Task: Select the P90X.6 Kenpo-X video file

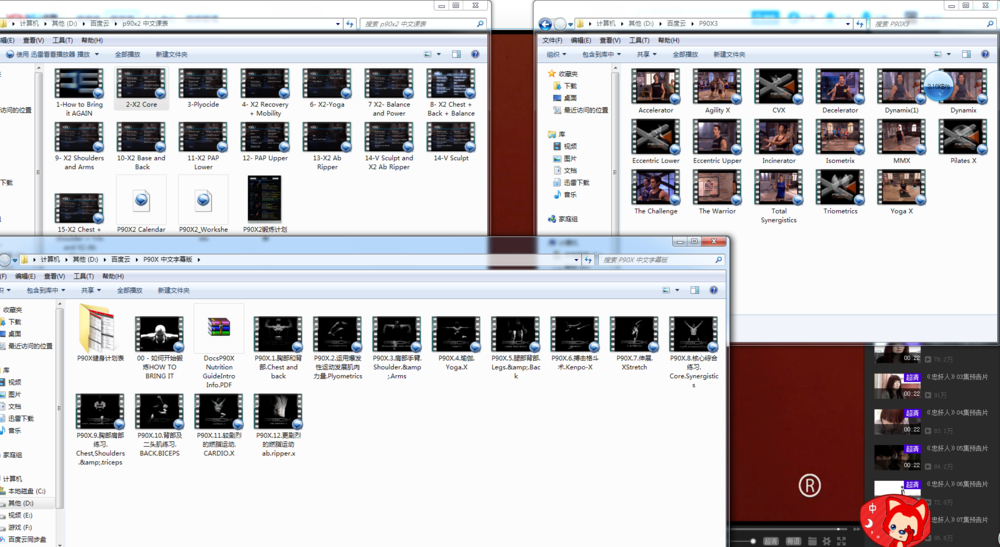Action: [x=575, y=342]
